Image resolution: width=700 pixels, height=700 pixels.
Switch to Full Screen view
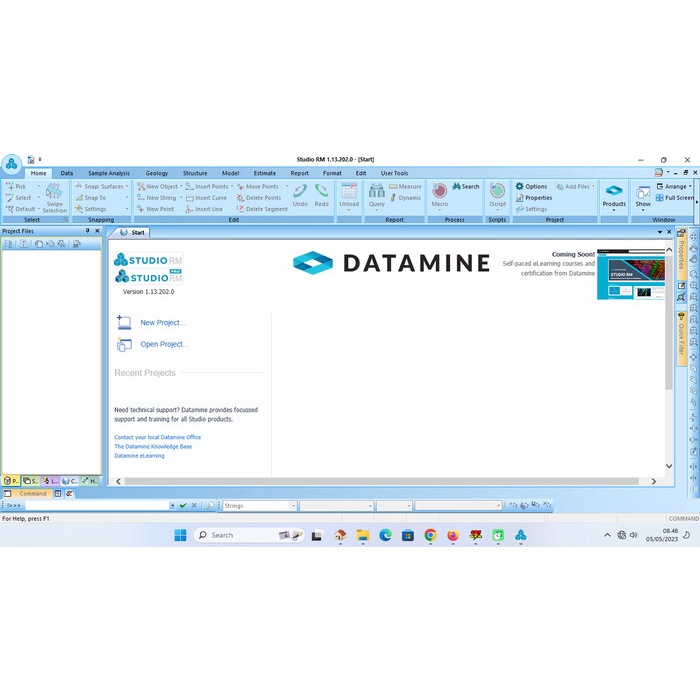click(x=675, y=197)
